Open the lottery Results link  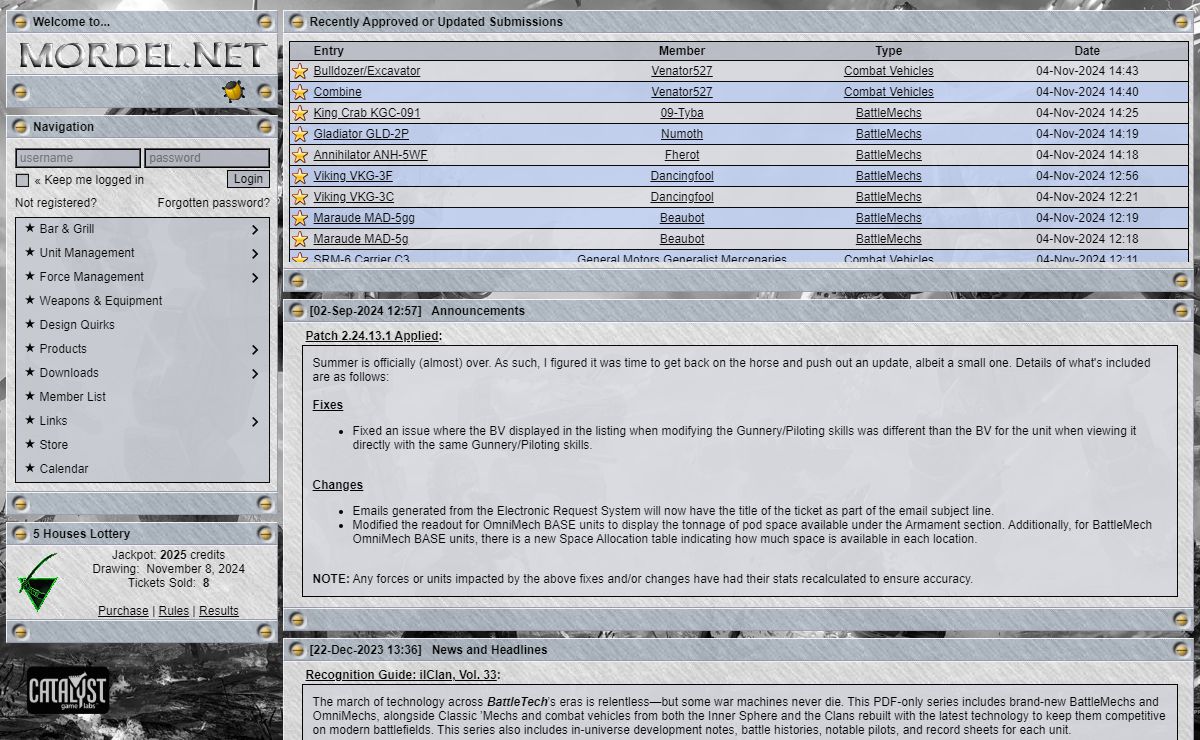coord(219,611)
